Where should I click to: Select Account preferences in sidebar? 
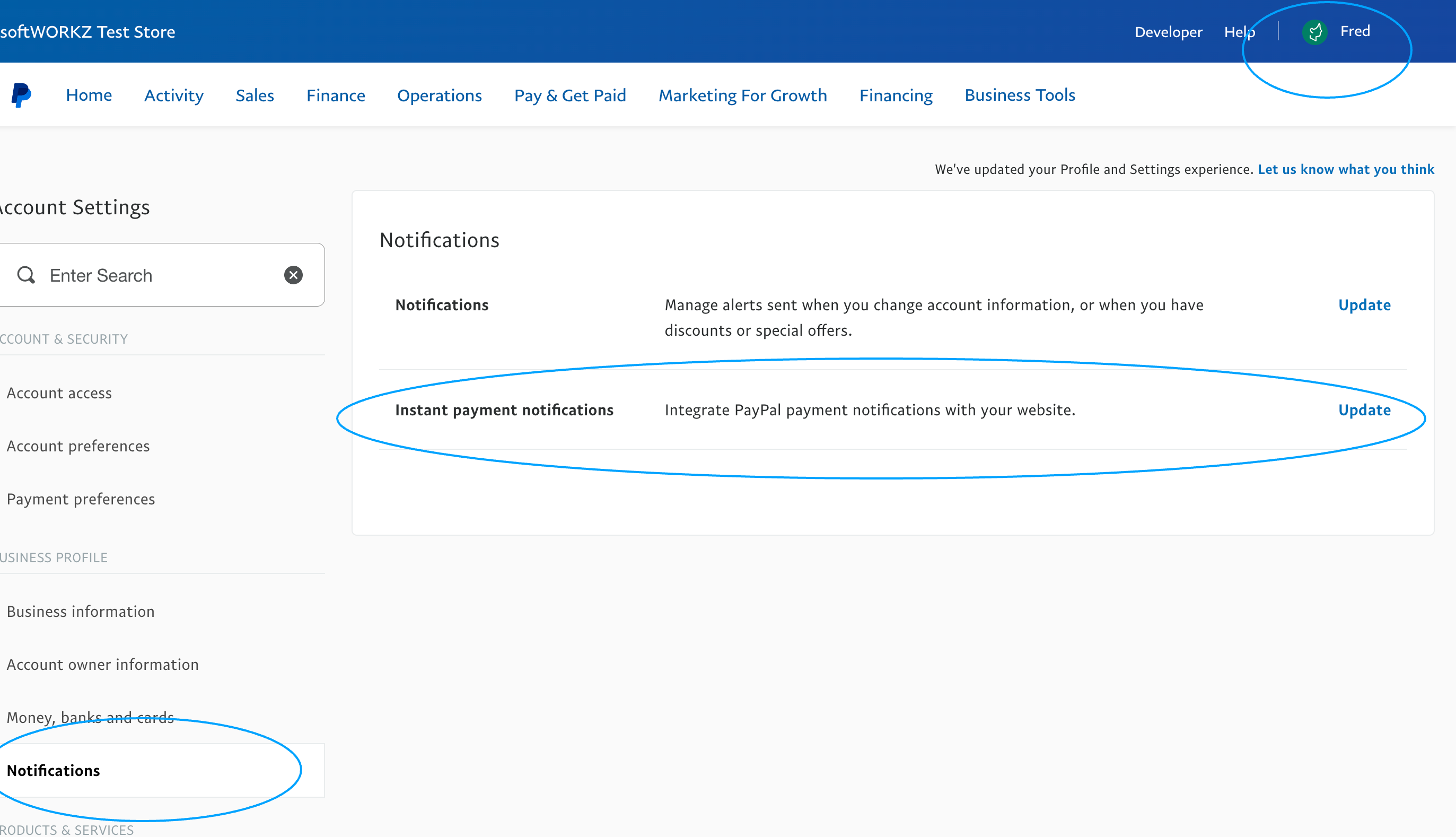pyautogui.click(x=78, y=446)
